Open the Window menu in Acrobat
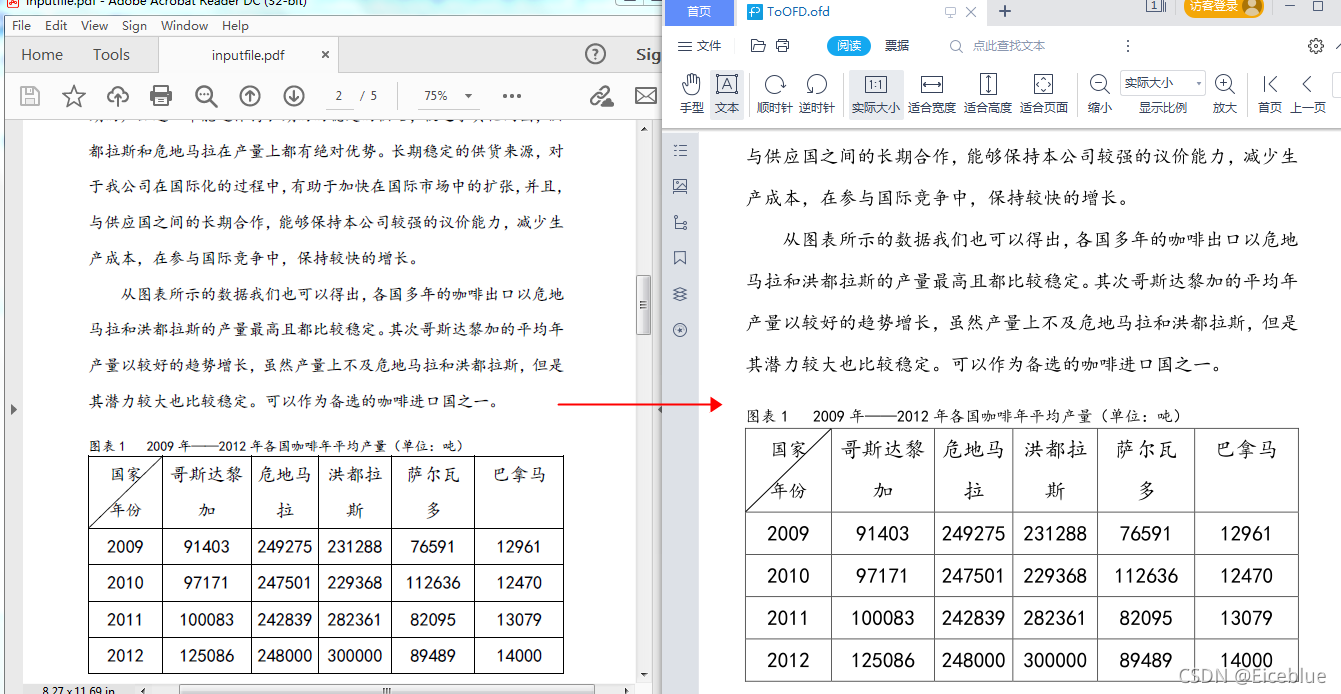 click(x=185, y=26)
